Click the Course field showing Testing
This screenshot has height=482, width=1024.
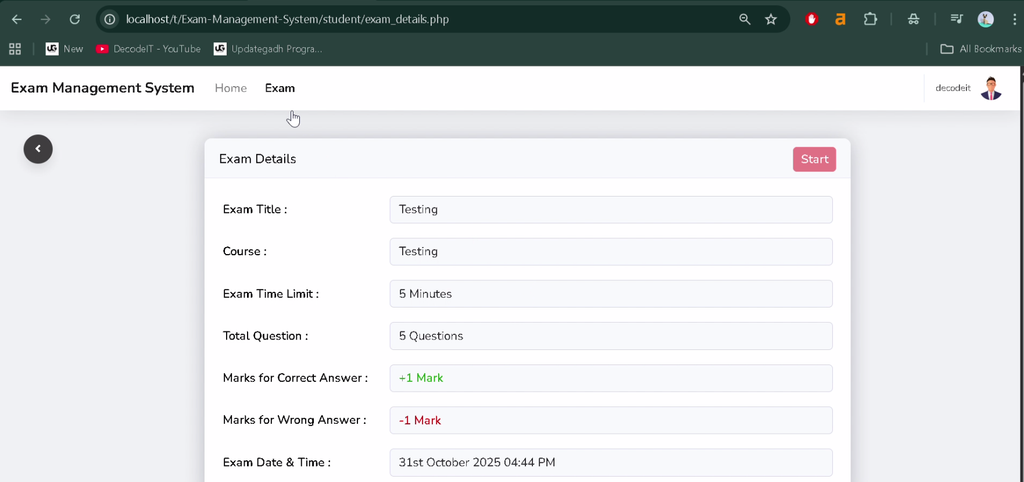tap(611, 251)
